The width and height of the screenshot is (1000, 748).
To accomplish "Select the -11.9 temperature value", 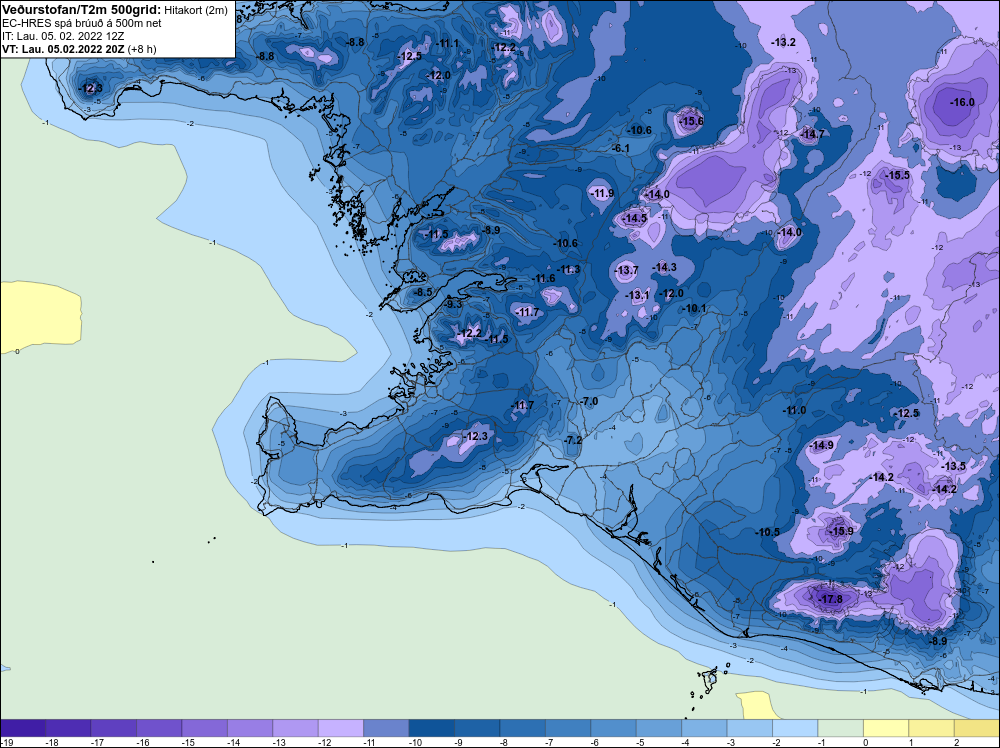I will [x=601, y=193].
